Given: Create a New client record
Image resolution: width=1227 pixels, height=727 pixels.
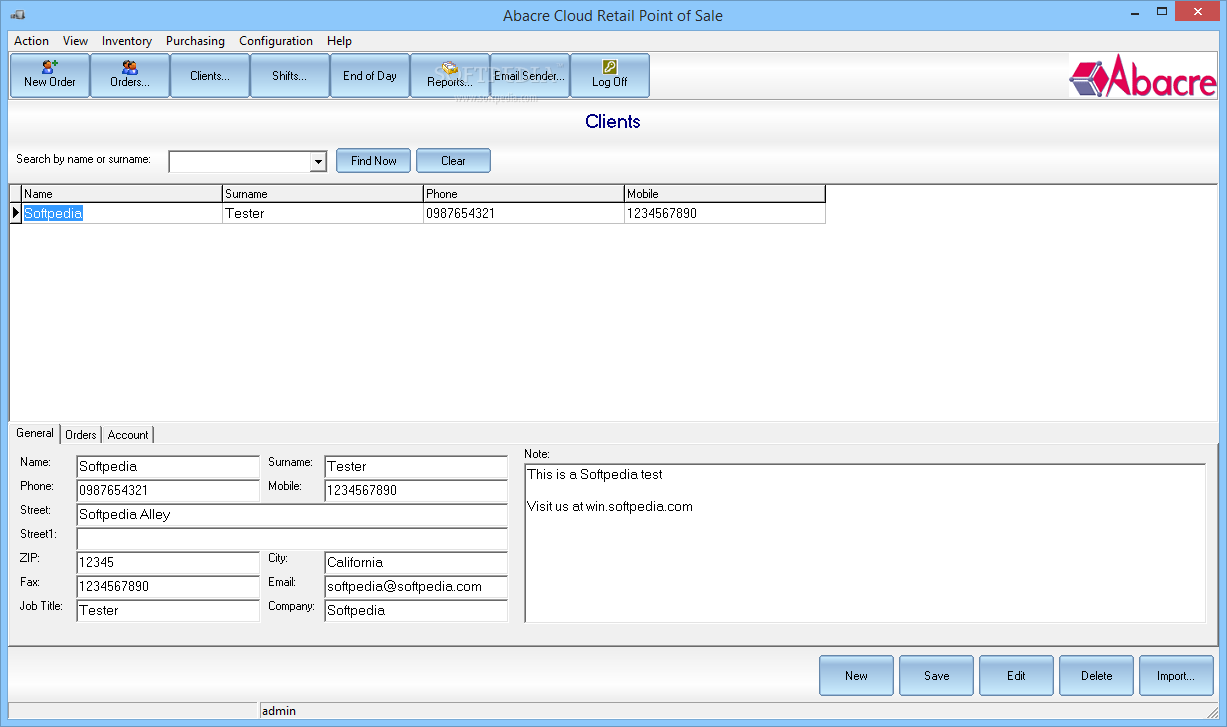Looking at the screenshot, I should pyautogui.click(x=856, y=676).
